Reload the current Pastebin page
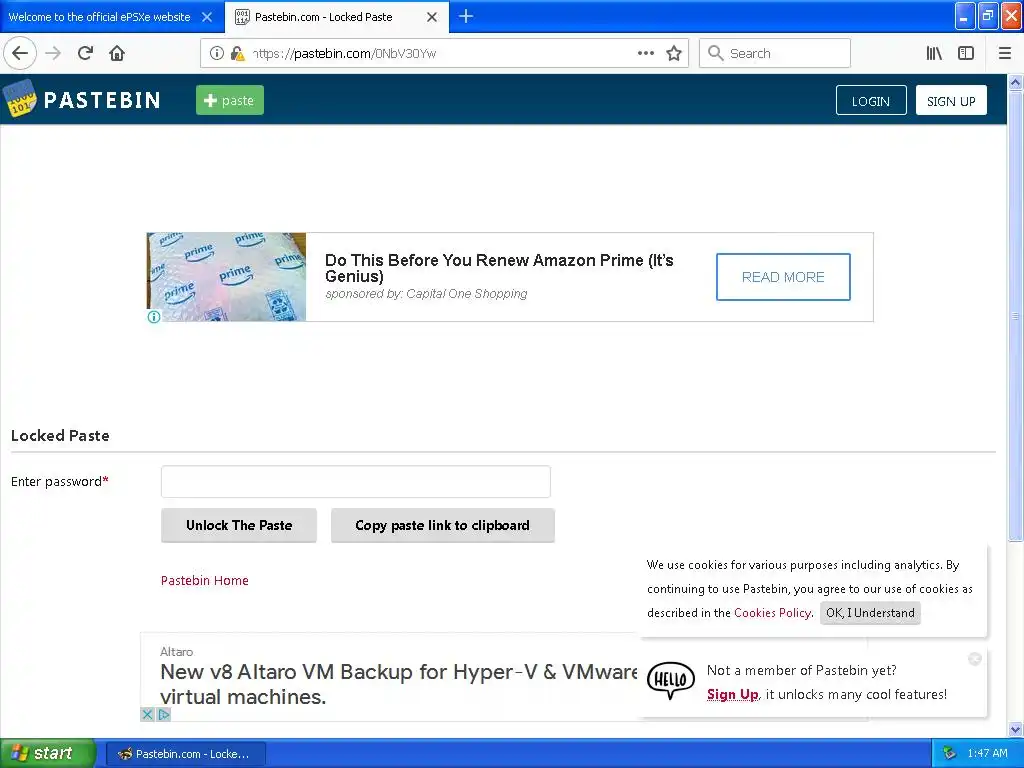Screen dimensions: 1024x768 click(86, 54)
